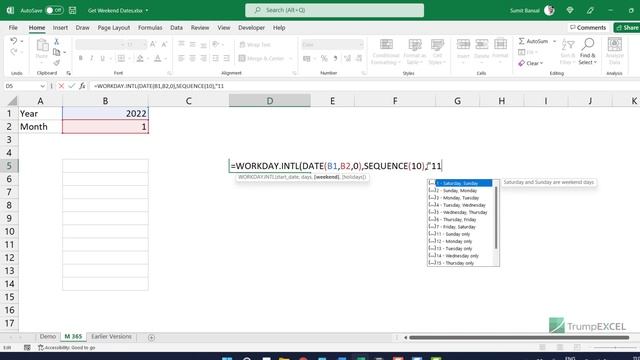Toggle Wrap Text

[255, 44]
